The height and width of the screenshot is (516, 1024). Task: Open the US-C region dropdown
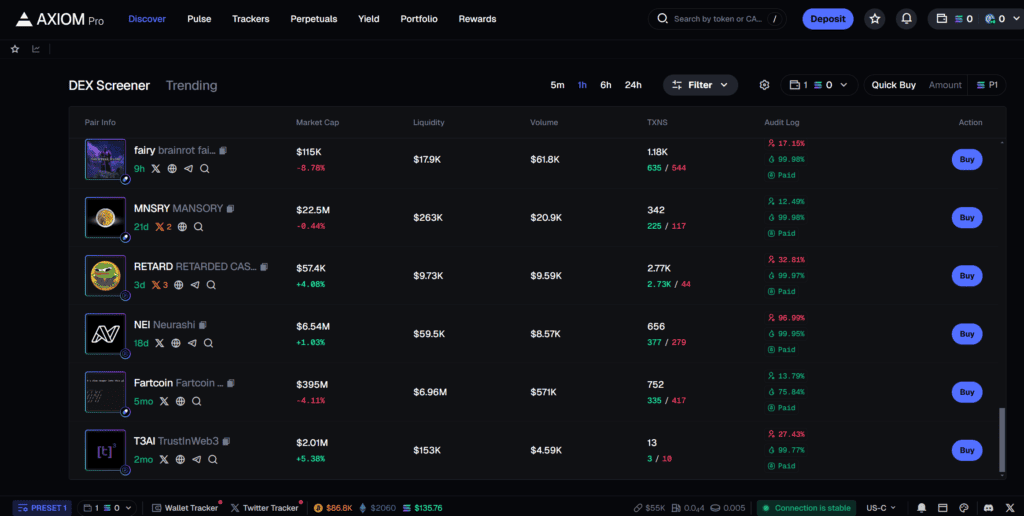tap(881, 508)
